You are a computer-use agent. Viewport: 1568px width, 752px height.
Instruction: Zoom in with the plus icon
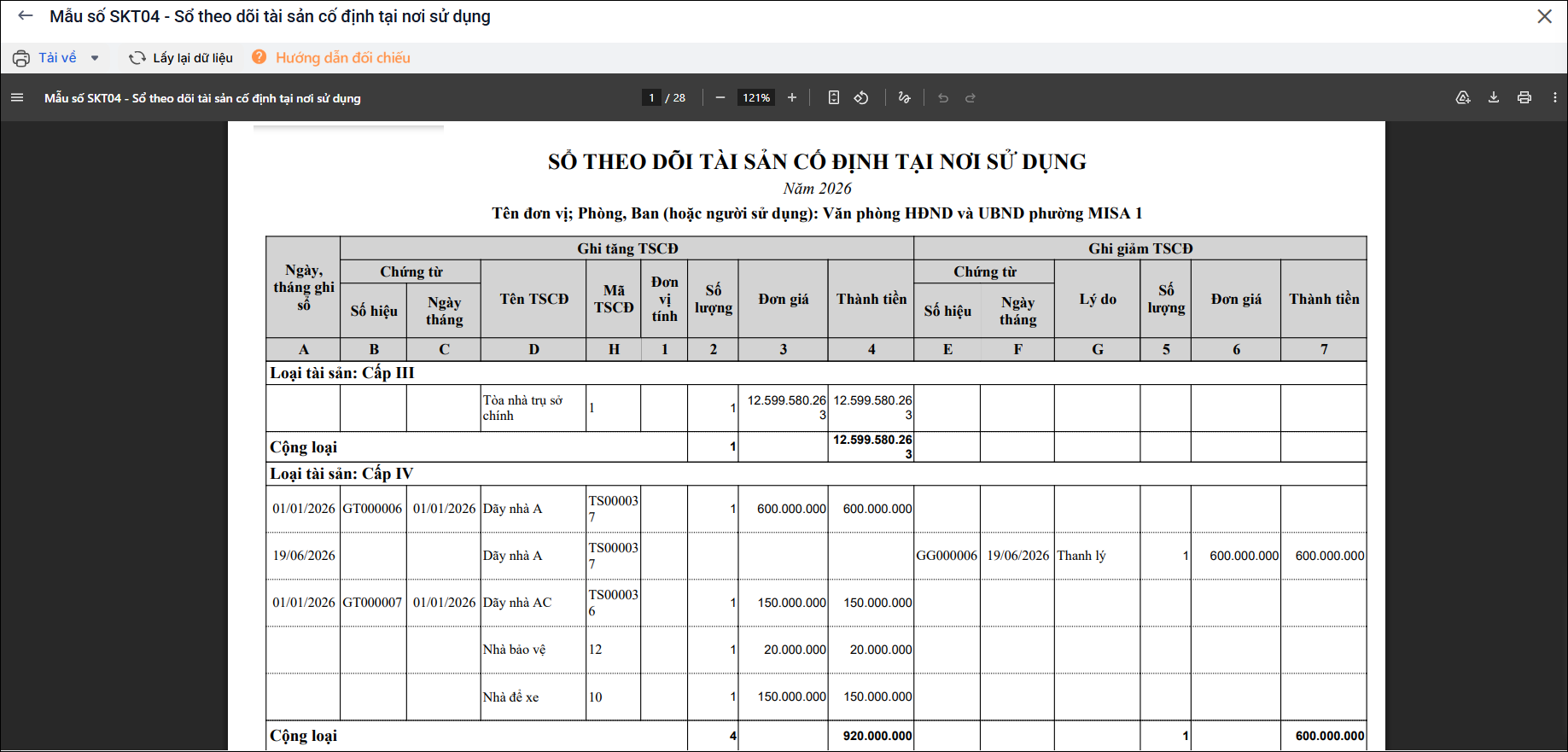(x=792, y=98)
